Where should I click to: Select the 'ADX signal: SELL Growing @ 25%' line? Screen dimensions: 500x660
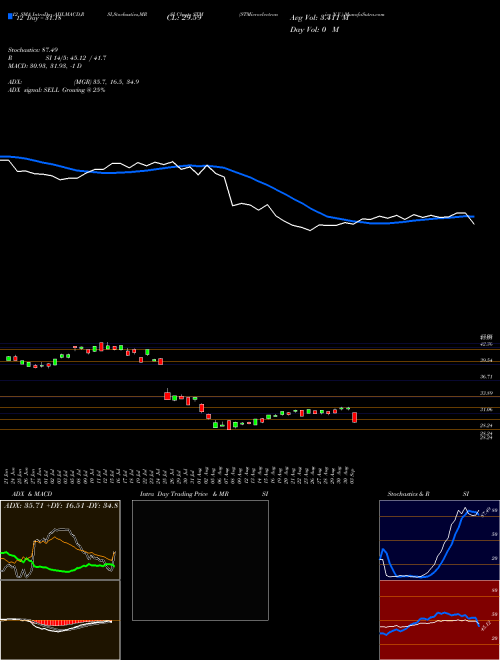tap(56, 90)
